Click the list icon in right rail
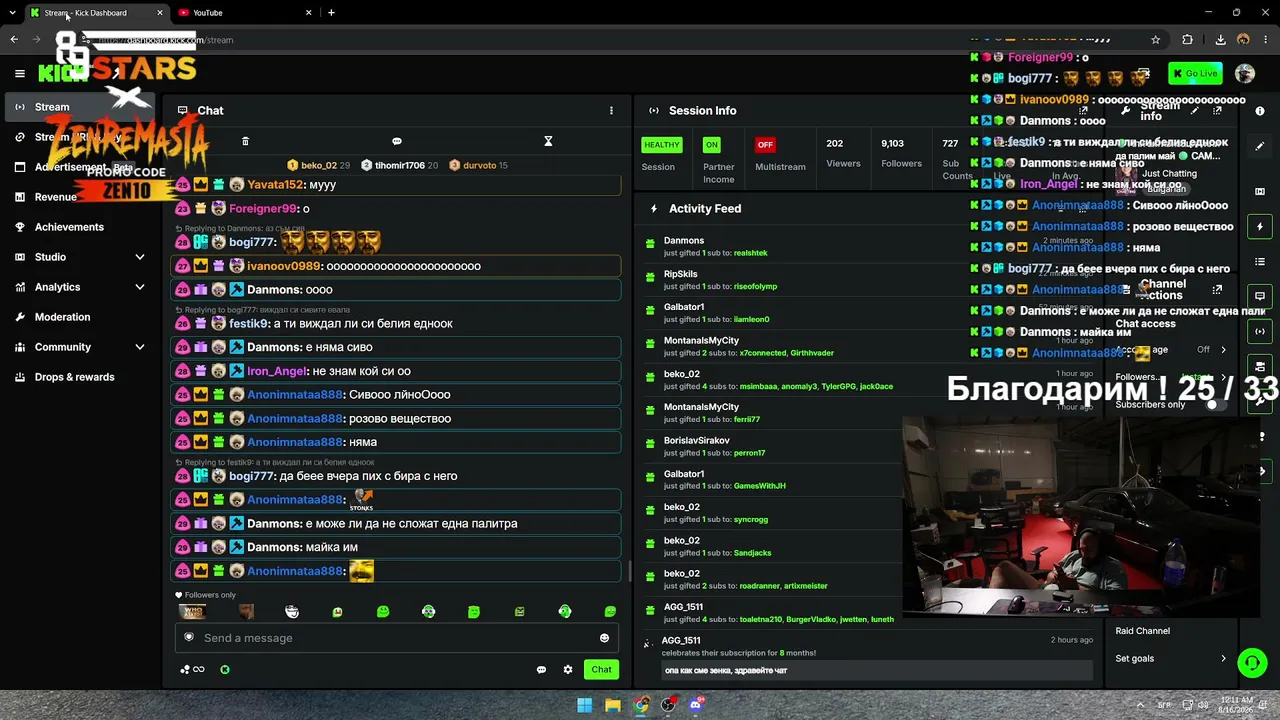Viewport: 1280px width, 720px height. coord(1260,262)
